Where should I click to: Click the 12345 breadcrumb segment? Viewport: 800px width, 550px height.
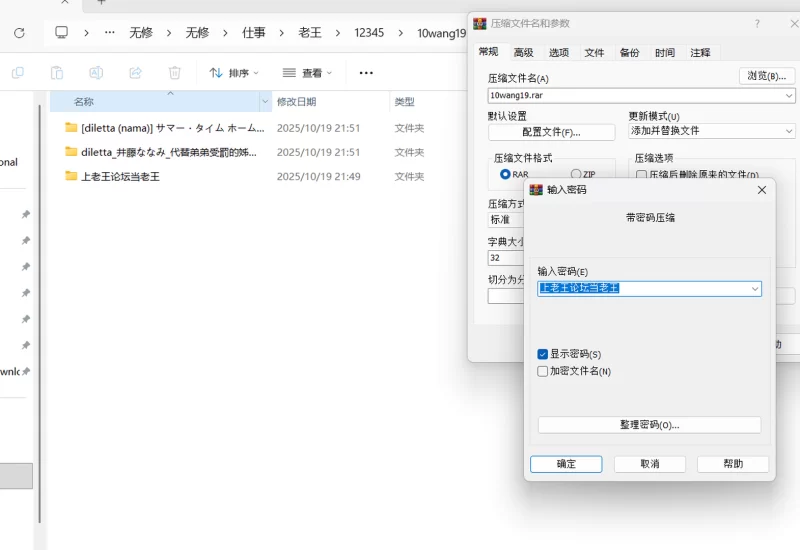[369, 33]
